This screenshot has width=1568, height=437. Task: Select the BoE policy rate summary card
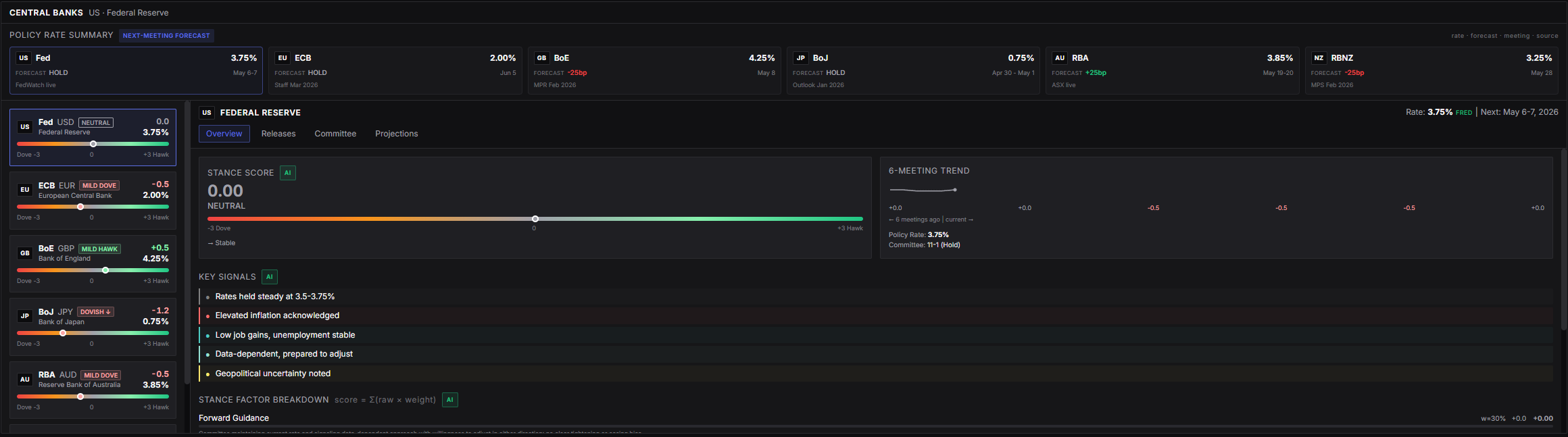(654, 70)
